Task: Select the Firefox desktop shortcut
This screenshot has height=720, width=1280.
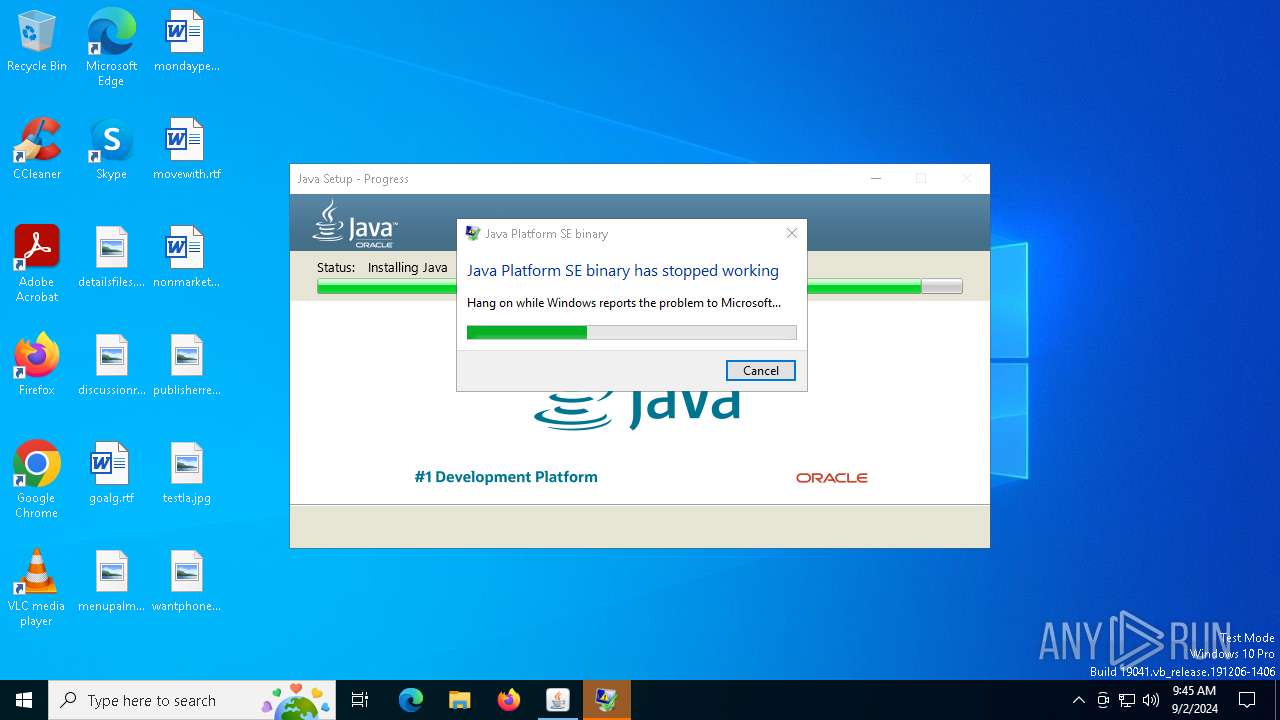Action: click(37, 366)
